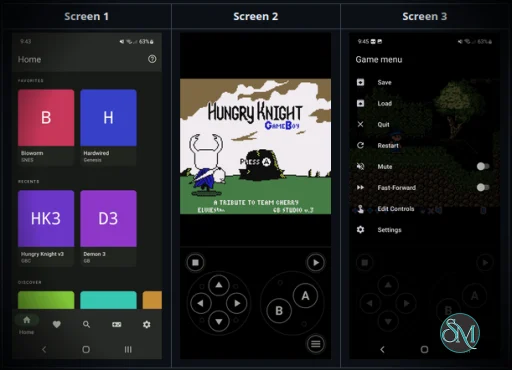Open the help question mark icon
Viewport: 512px width, 370px height.
(x=152, y=59)
